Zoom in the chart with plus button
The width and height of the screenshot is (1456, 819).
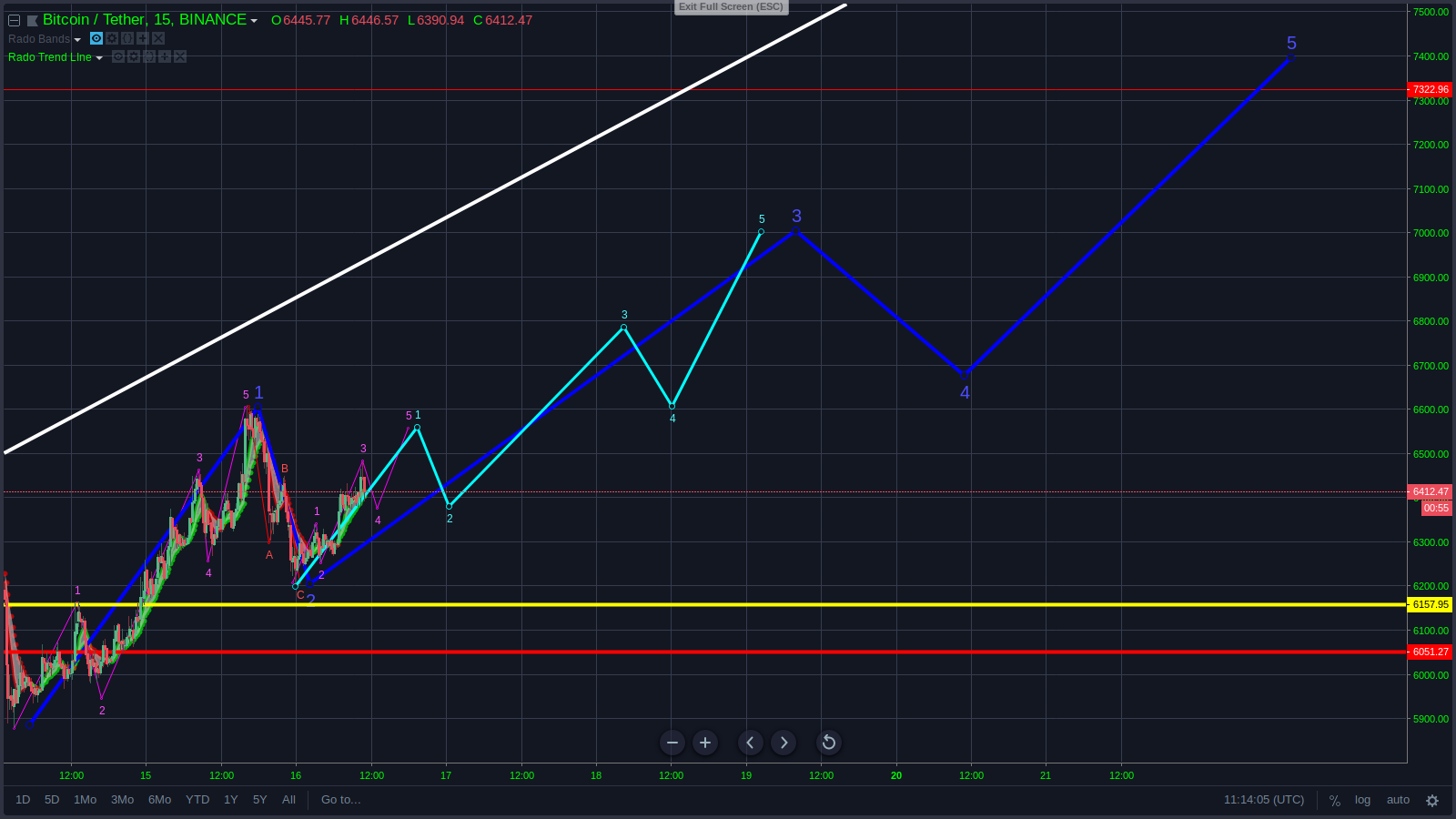click(x=705, y=743)
